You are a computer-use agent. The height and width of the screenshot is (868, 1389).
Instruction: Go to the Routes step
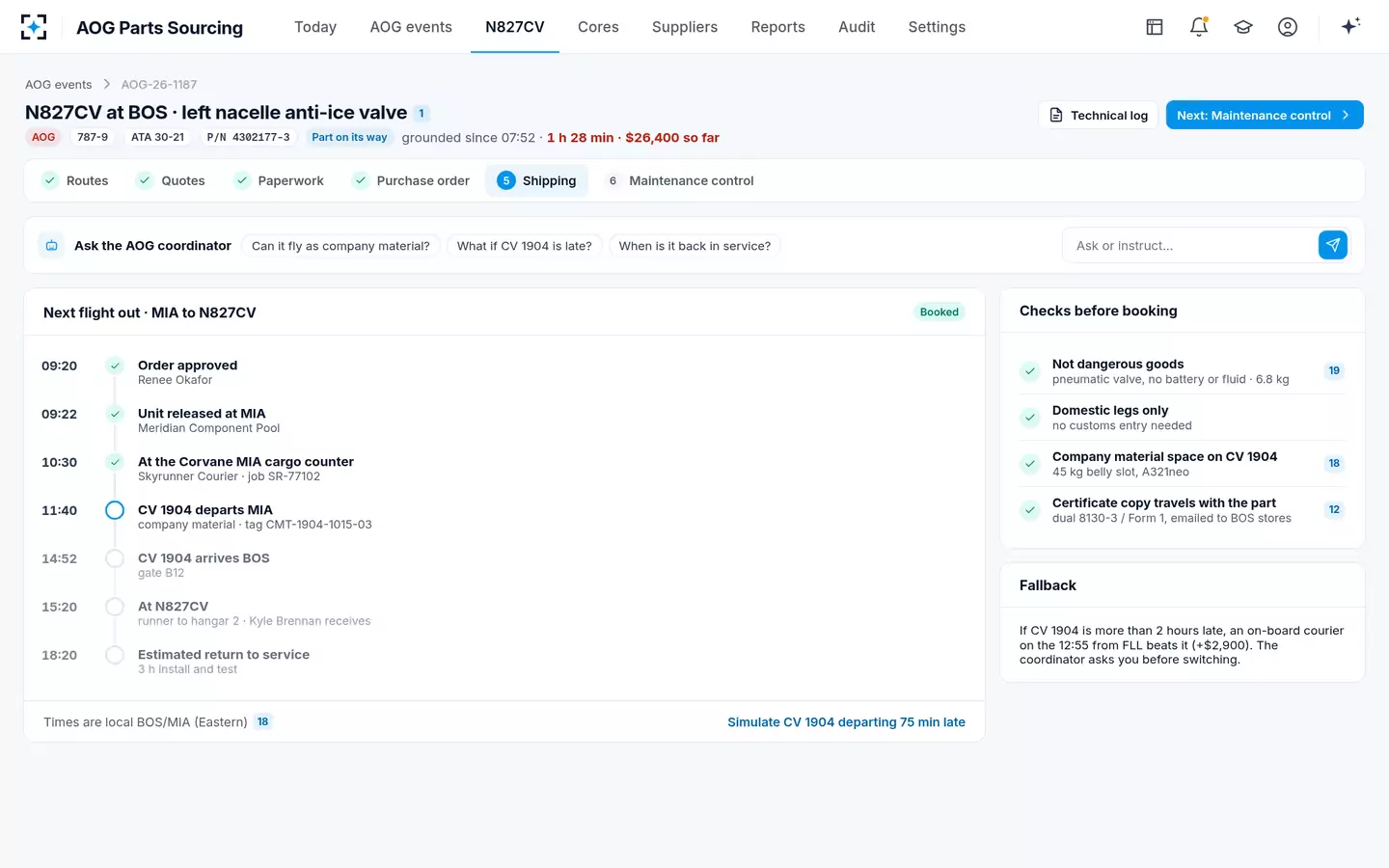pos(75,180)
